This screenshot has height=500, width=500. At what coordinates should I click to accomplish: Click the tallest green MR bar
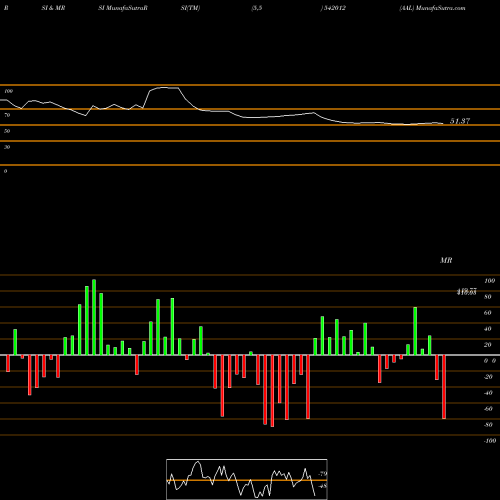[x=94, y=317]
